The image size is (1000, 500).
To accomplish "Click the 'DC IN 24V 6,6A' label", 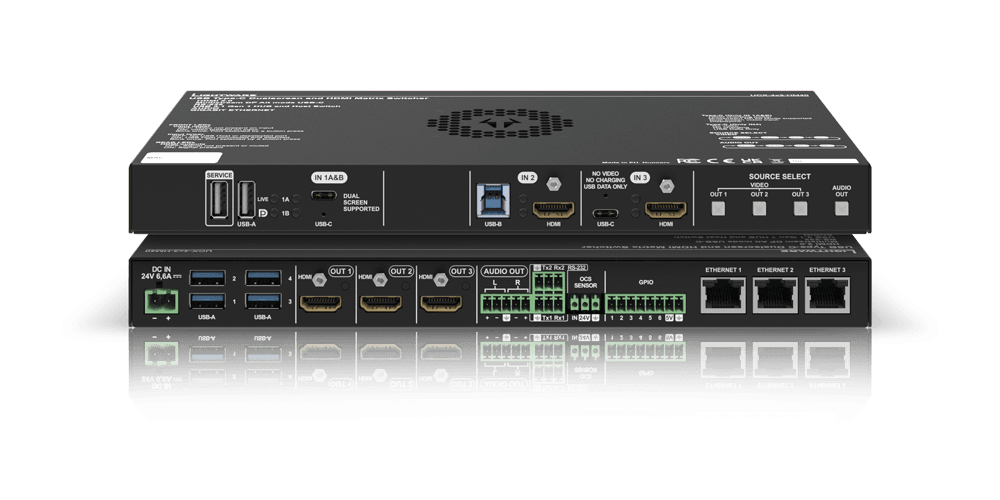I will tap(160, 272).
